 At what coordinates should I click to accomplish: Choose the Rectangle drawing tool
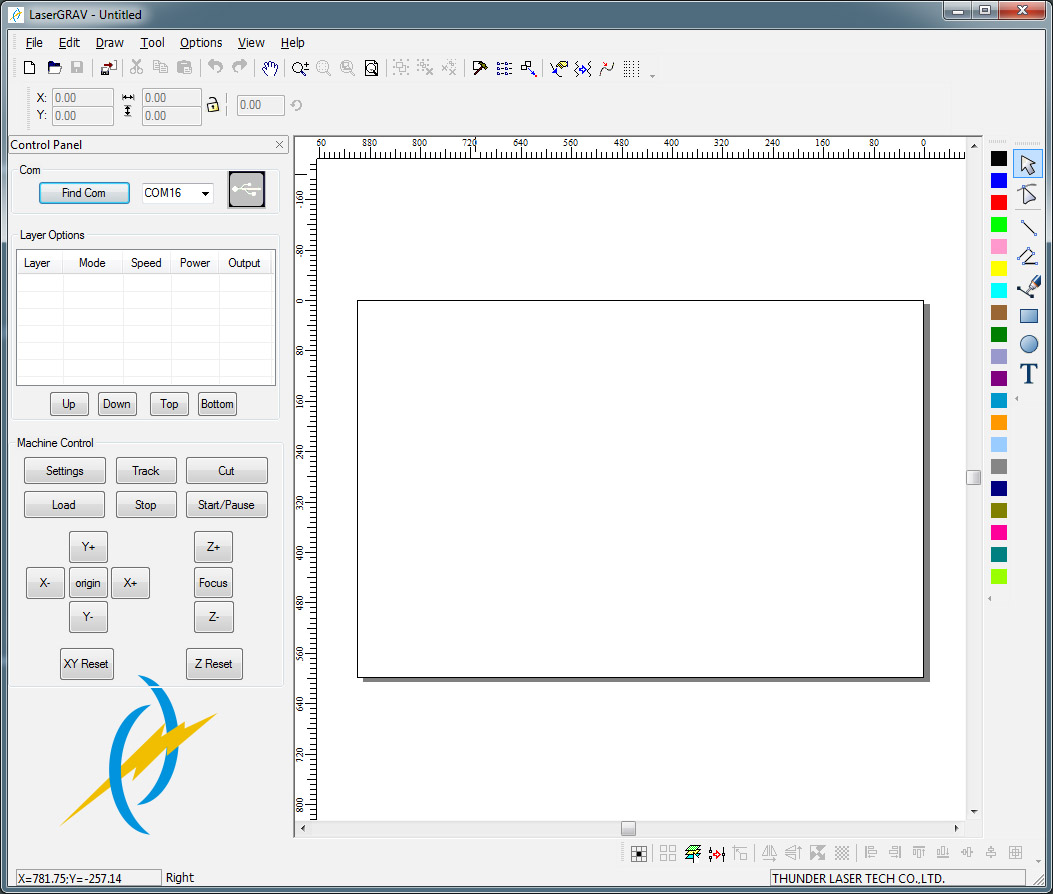(1028, 316)
